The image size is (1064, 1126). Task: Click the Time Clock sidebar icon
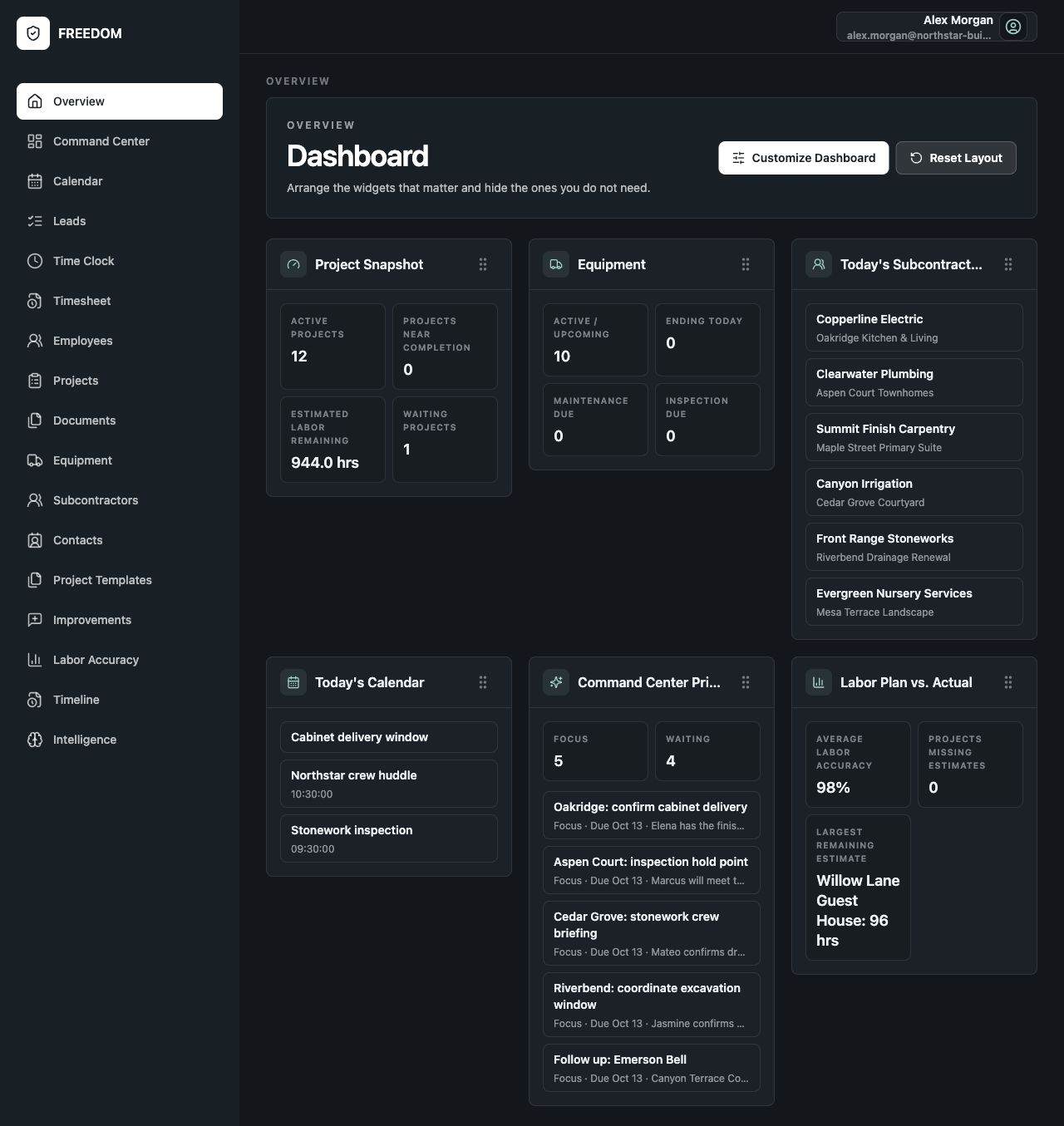pyautogui.click(x=35, y=261)
